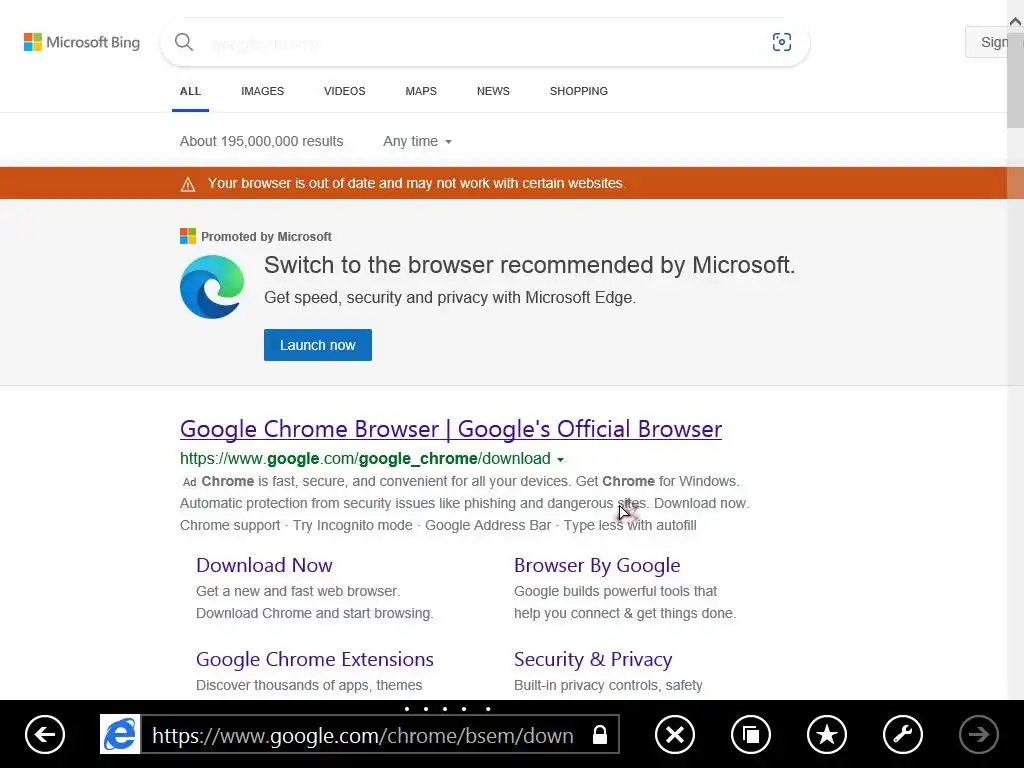Open page tools wrench button
The image size is (1024, 768).
(903, 735)
